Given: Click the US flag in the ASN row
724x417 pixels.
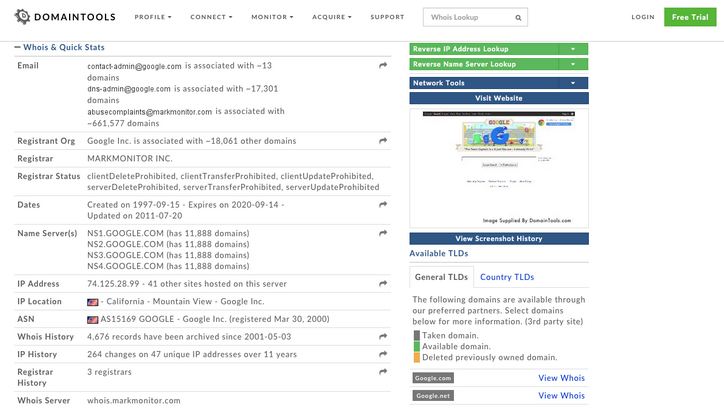Looking at the screenshot, I should 92,320.
